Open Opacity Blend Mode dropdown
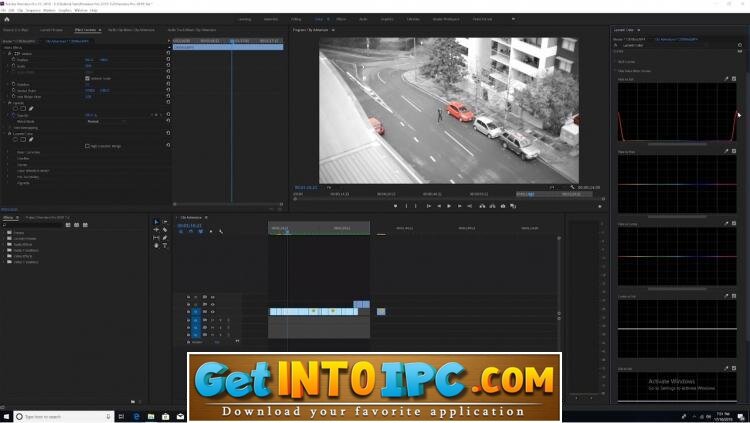Image resolution: width=750 pixels, height=423 pixels. 106,122
